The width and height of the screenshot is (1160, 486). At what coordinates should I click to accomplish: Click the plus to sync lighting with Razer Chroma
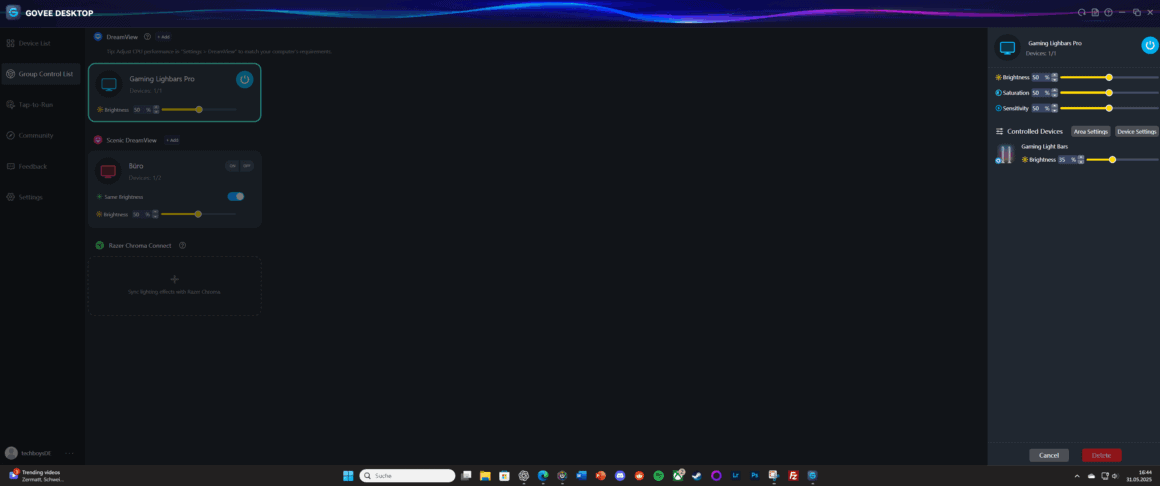point(175,279)
